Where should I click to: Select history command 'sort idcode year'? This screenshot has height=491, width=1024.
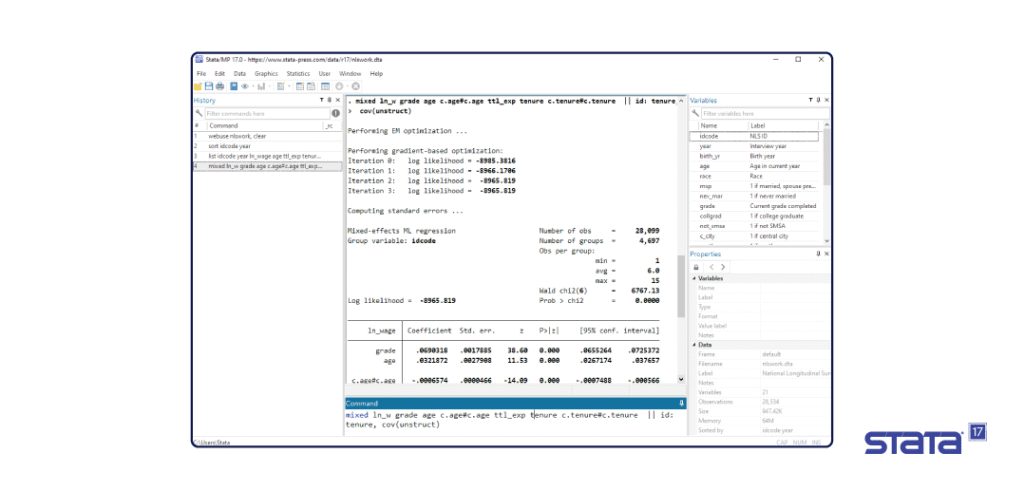click(x=267, y=146)
